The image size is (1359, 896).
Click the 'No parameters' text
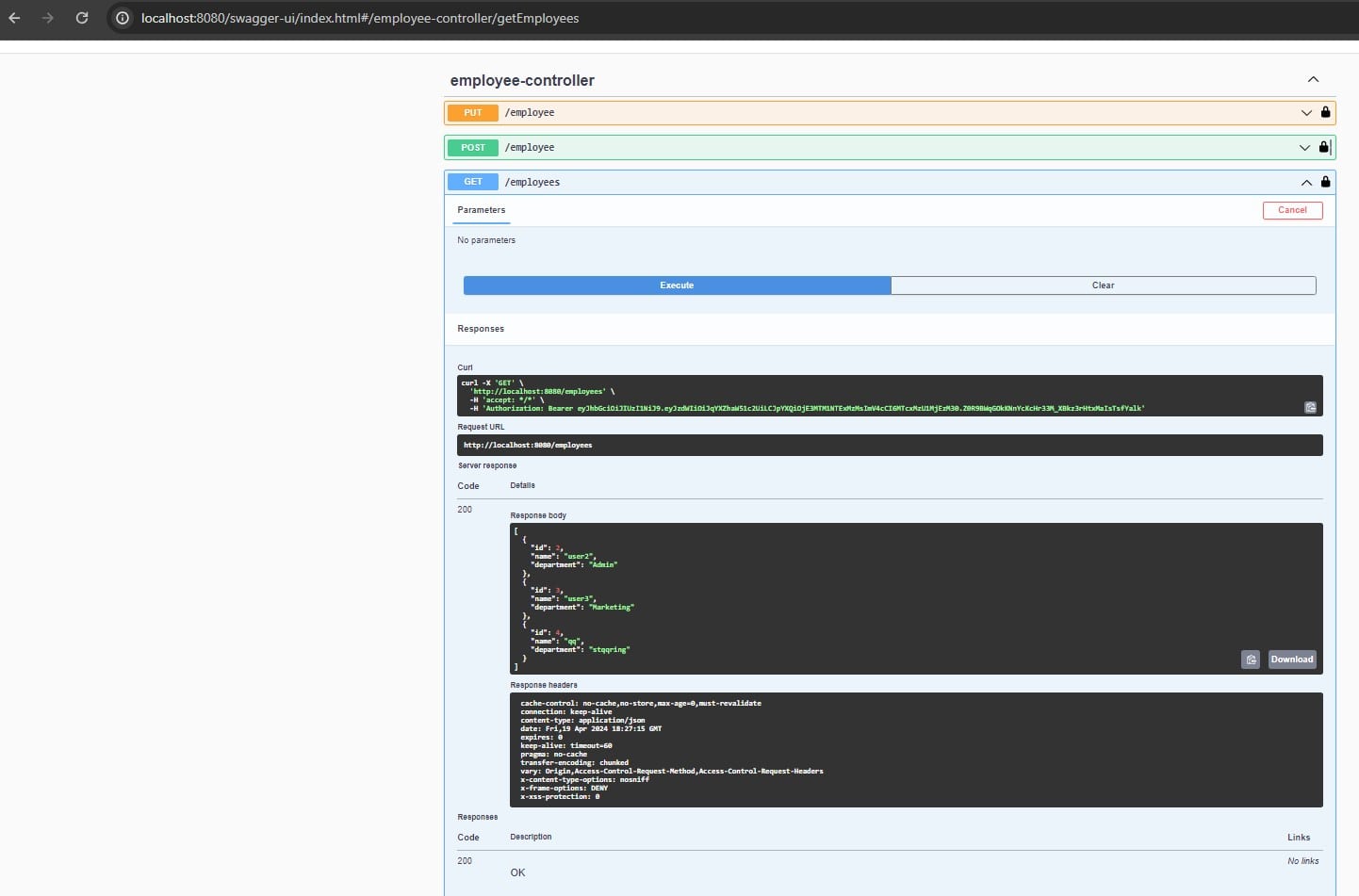(486, 240)
